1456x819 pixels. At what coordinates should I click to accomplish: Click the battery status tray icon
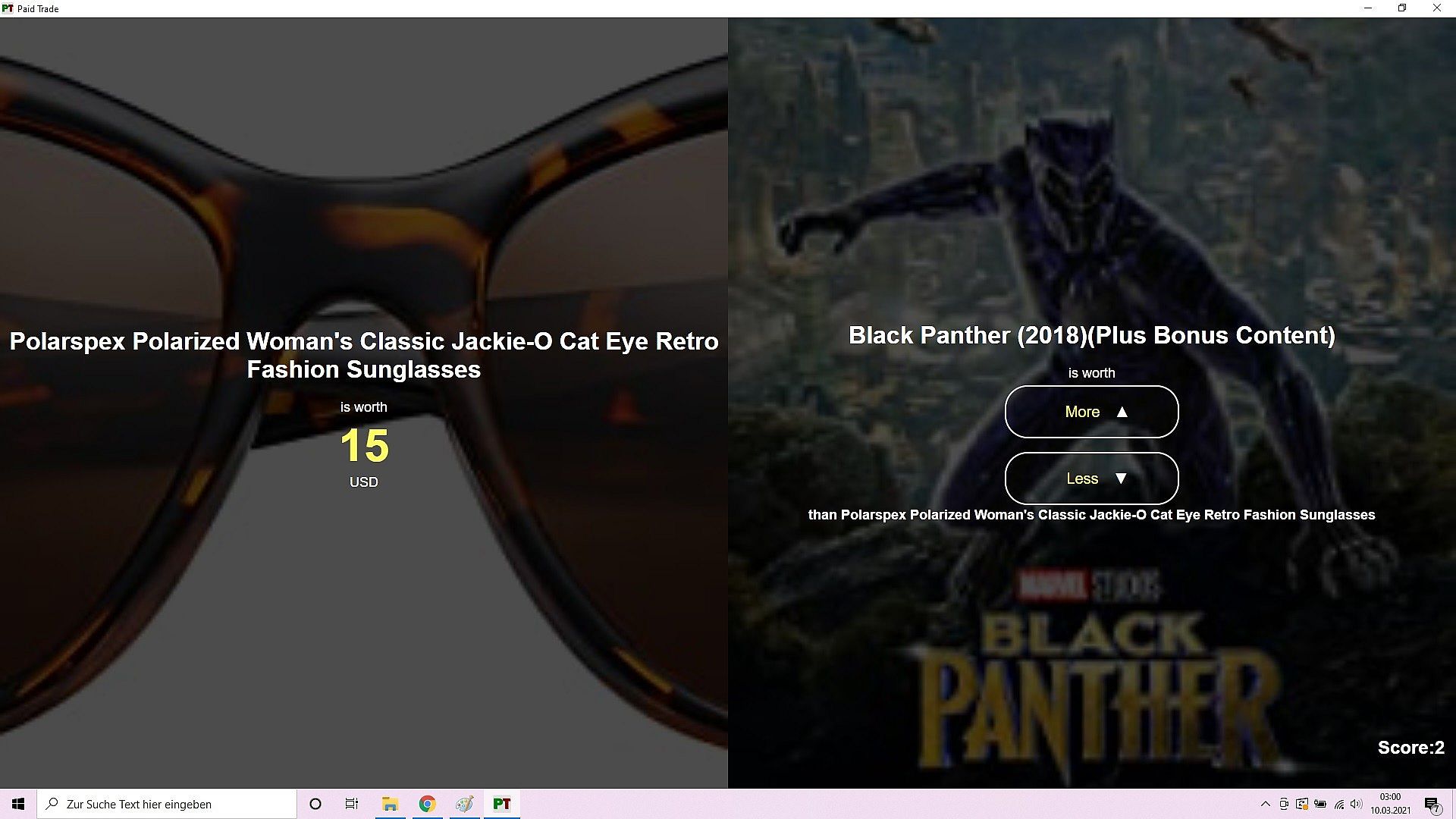pos(1320,804)
